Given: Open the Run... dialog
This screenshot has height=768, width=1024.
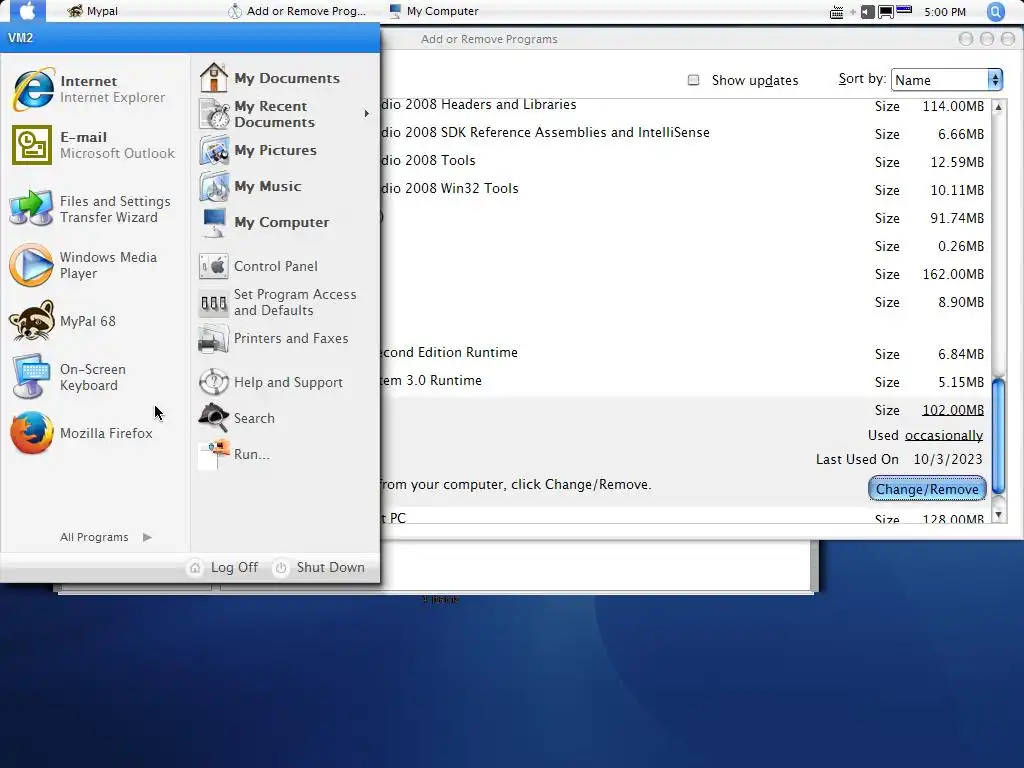Looking at the screenshot, I should [x=234, y=454].
